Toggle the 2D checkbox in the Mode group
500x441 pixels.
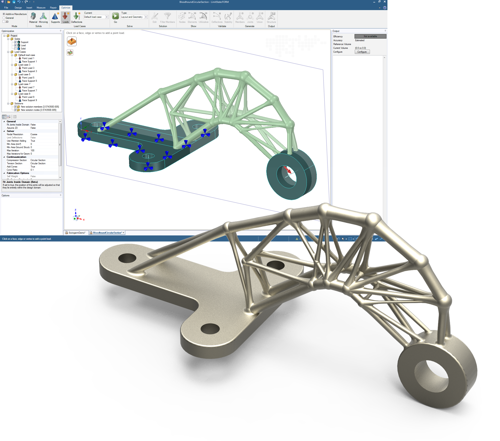[4, 22]
